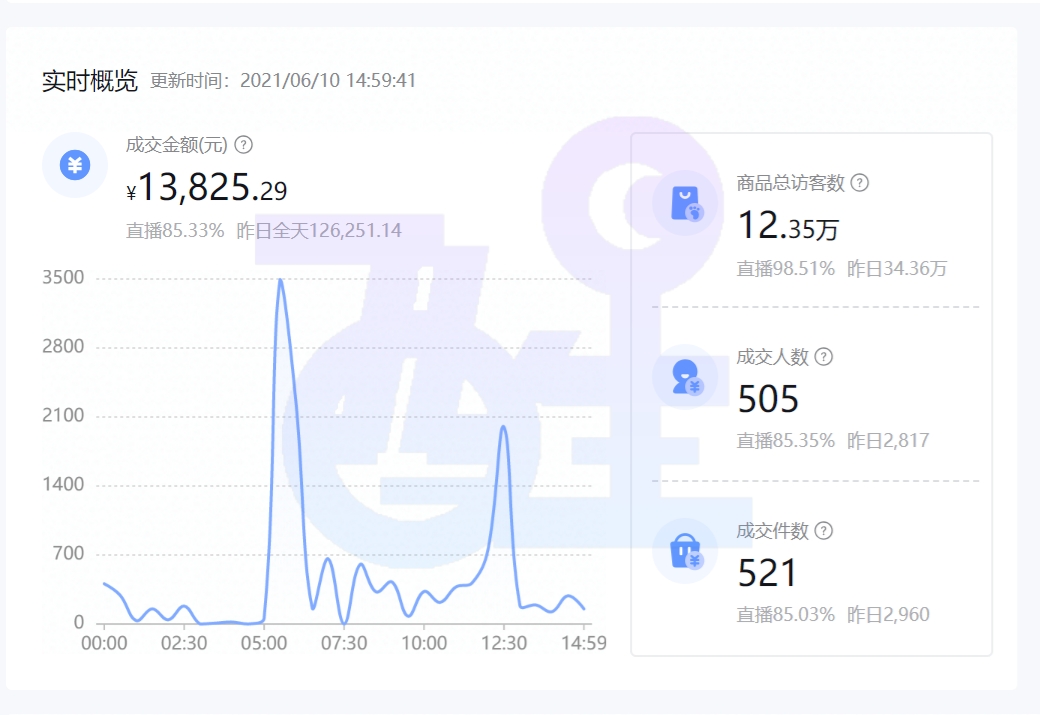Click the basket icon for 成交件数
1040x715 pixels.
coord(684,554)
